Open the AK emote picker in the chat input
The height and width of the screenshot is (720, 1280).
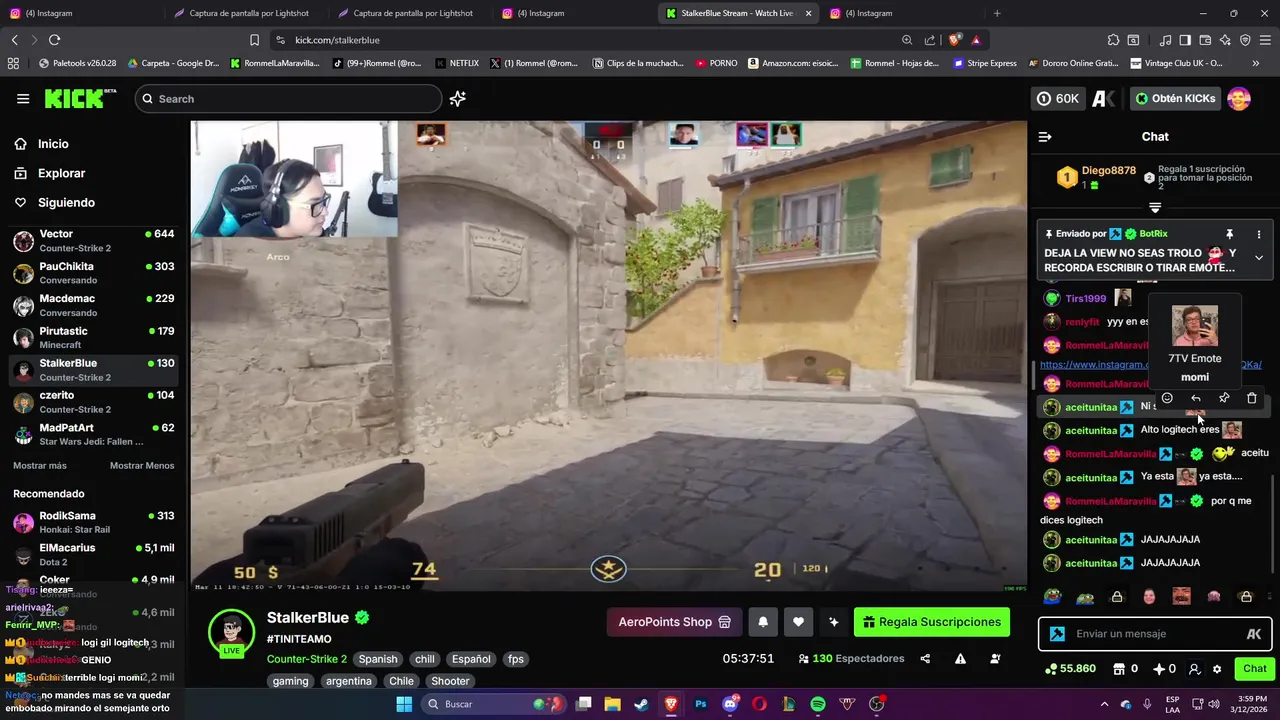pyautogui.click(x=1254, y=634)
